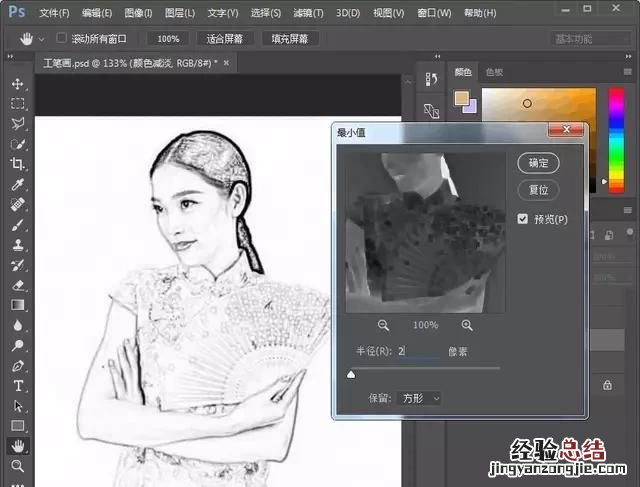
Task: Select the Zoom tool in toolbox
Action: click(x=17, y=466)
